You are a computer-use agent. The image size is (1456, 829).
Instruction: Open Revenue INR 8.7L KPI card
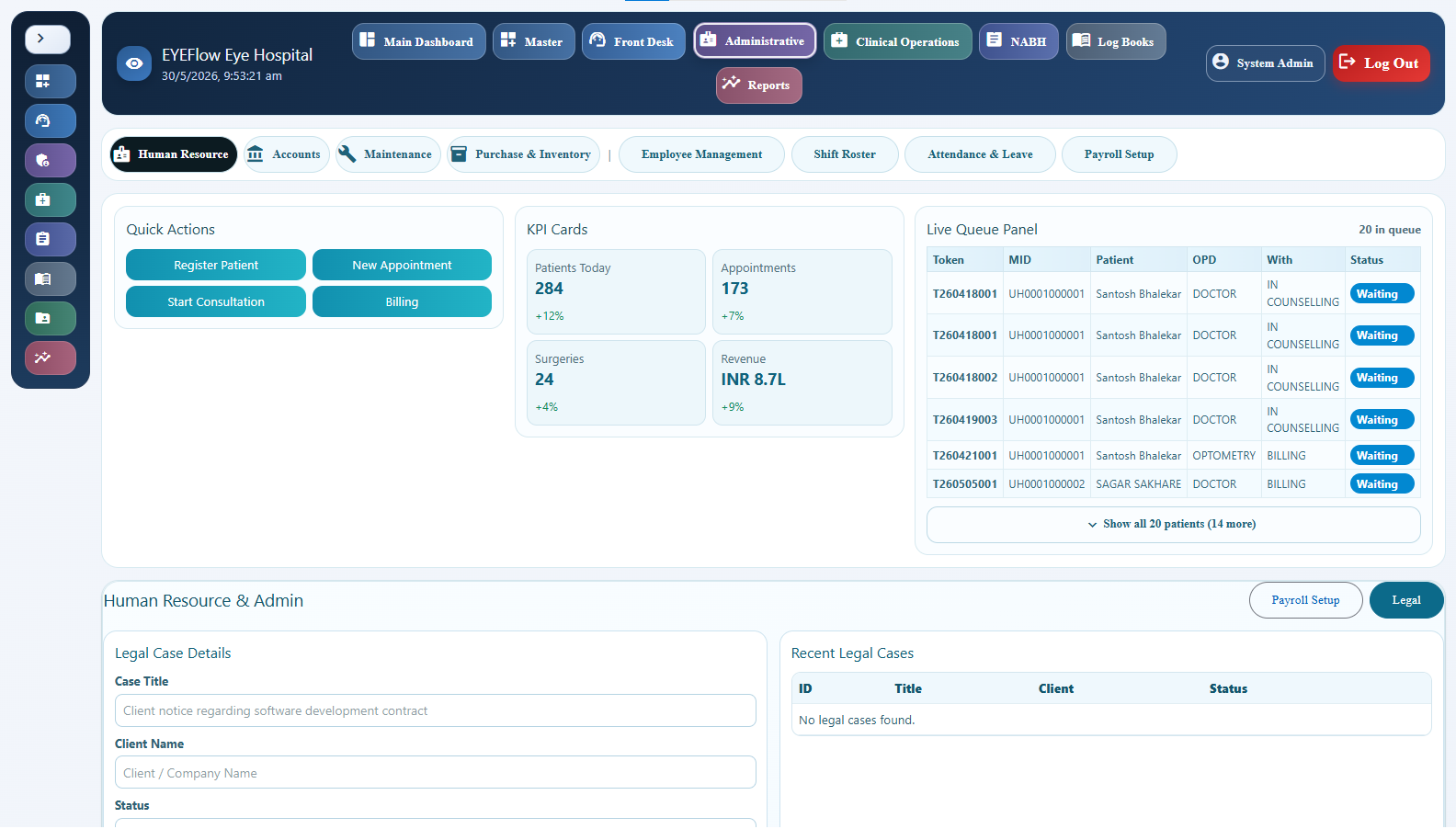click(802, 382)
